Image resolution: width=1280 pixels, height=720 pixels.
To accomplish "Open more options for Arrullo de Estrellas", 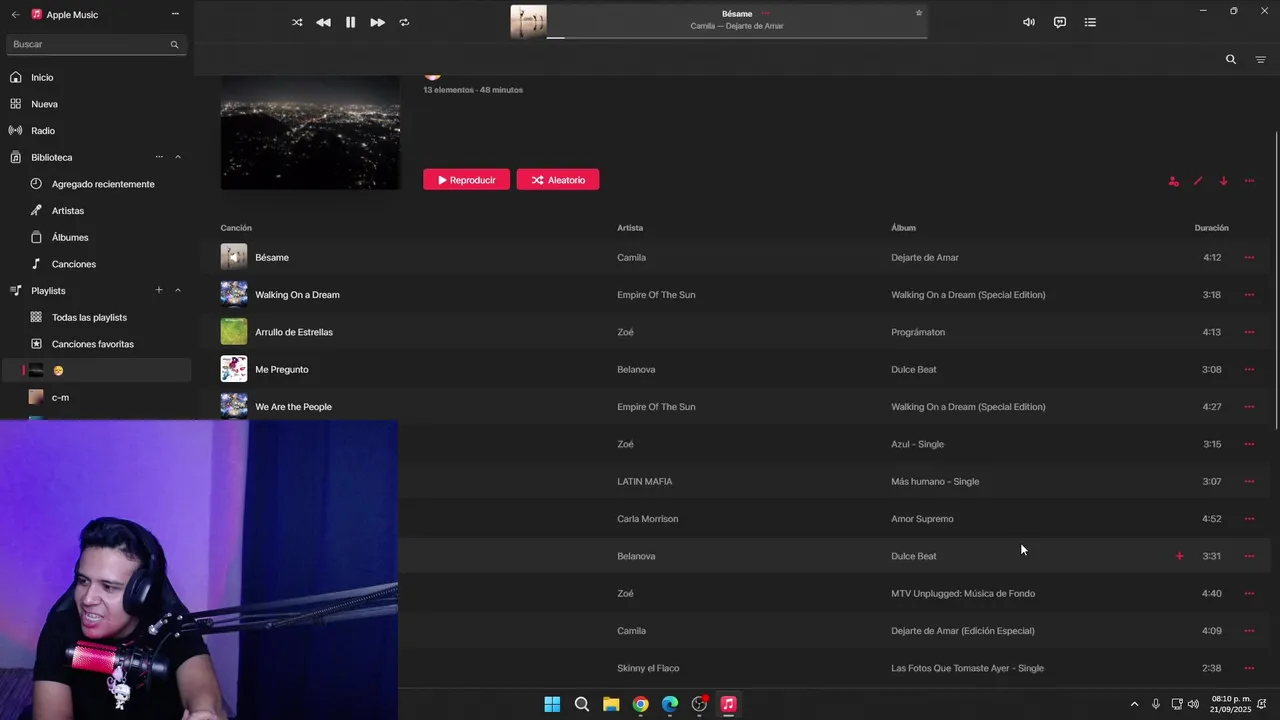I will click(x=1249, y=332).
